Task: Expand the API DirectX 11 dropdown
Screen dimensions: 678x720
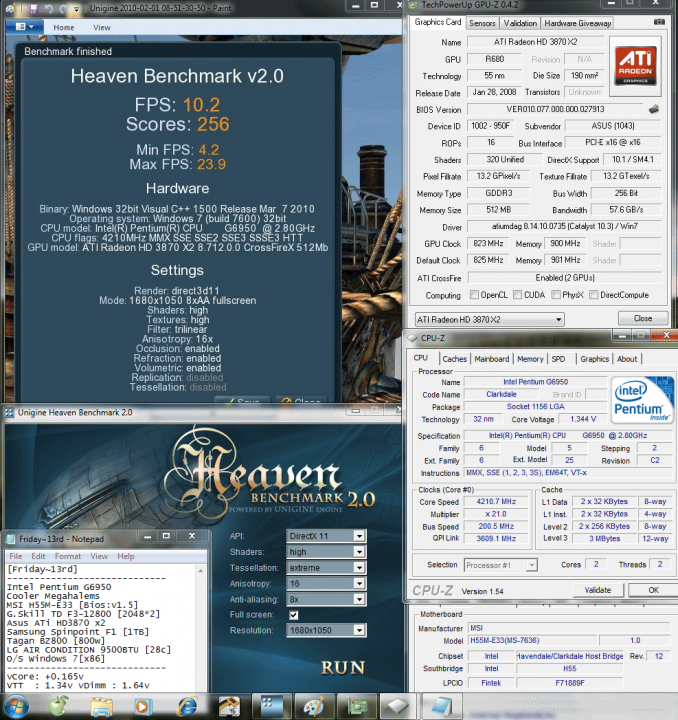Action: 359,536
